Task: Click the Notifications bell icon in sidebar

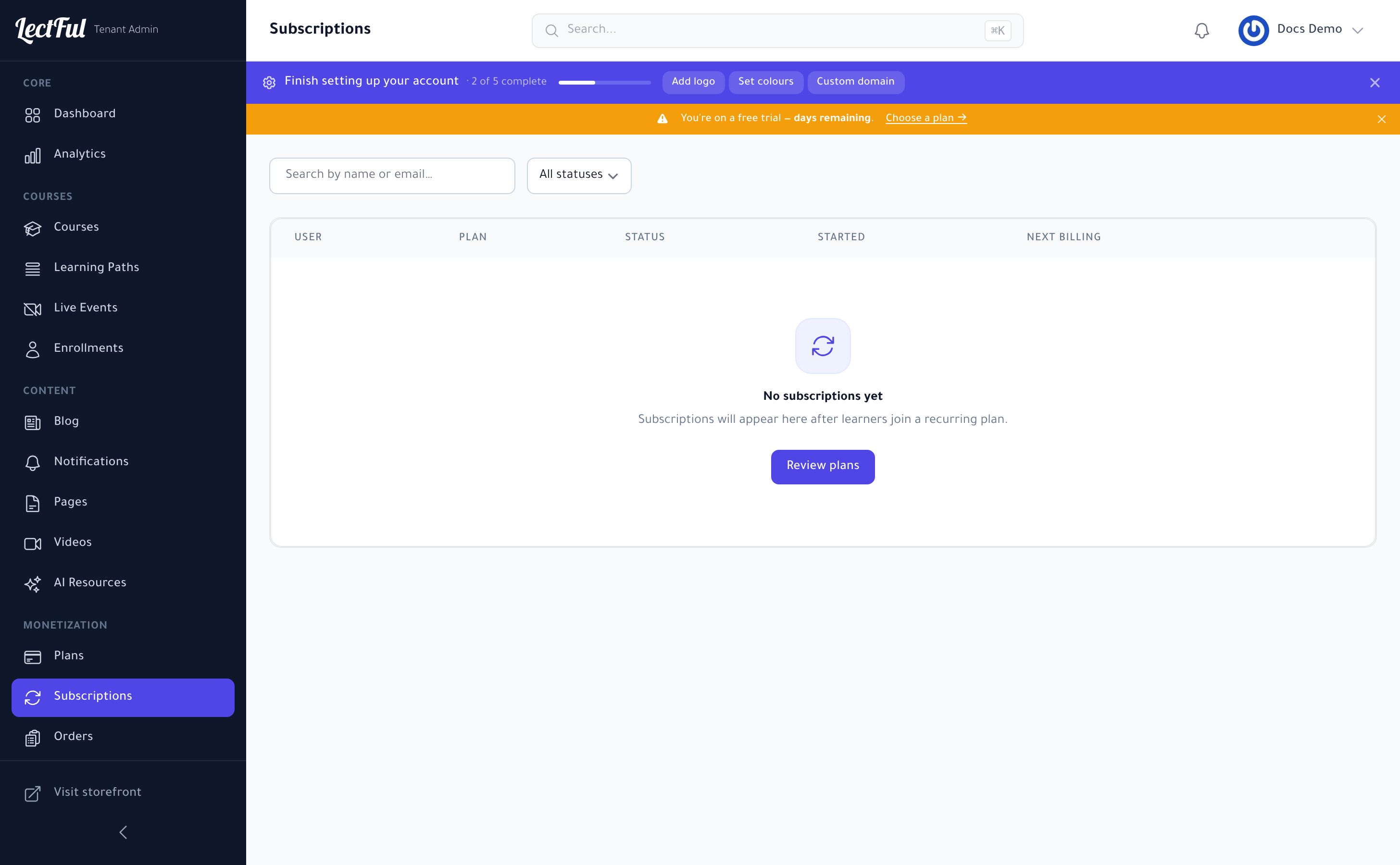Action: [33, 462]
